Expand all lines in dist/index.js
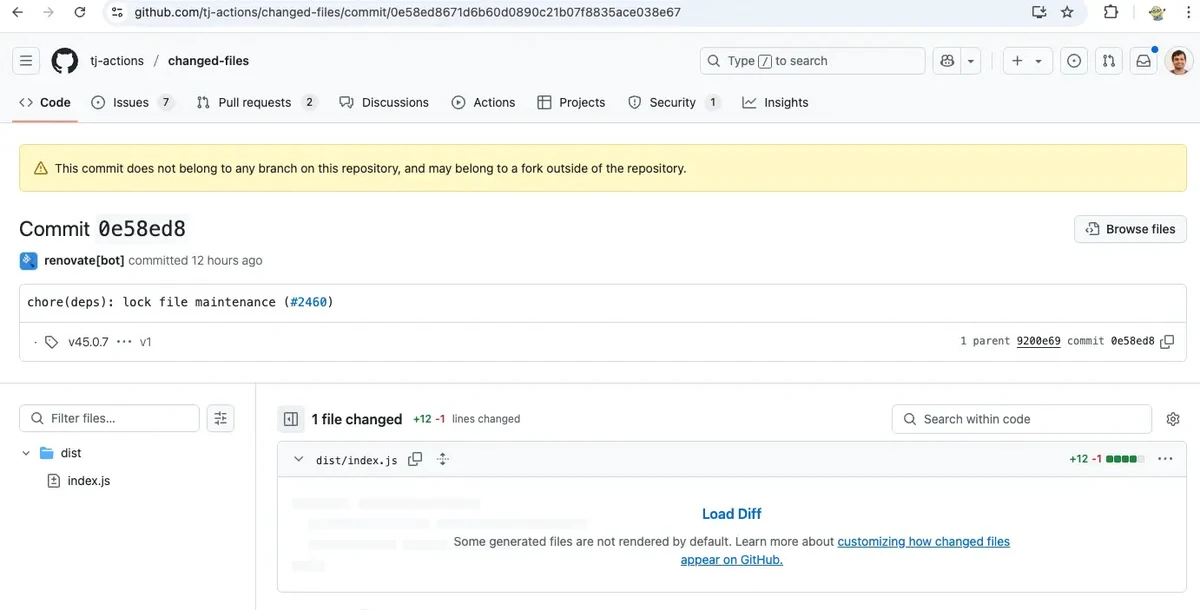 click(443, 459)
